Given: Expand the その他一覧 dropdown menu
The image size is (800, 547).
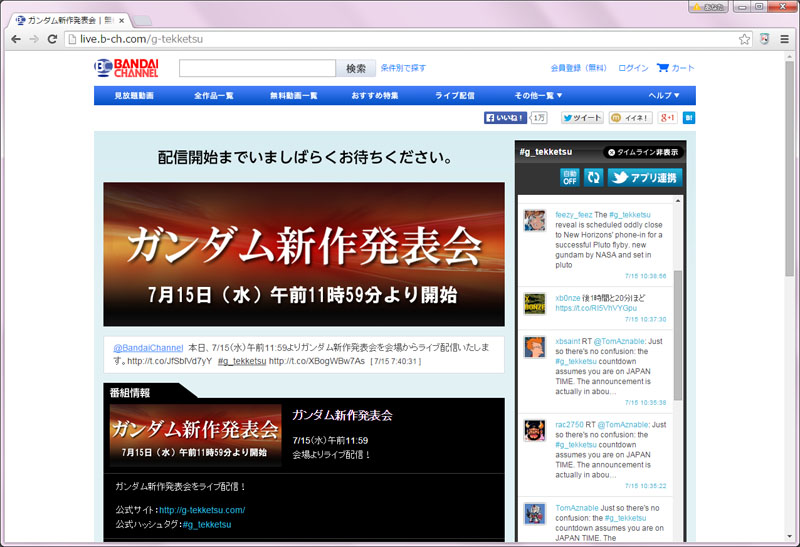Looking at the screenshot, I should coord(538,95).
